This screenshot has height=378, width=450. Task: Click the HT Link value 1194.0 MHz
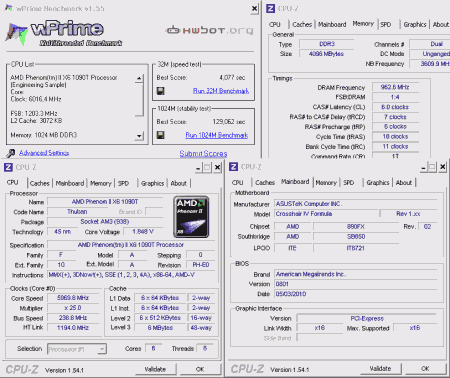click(73, 328)
